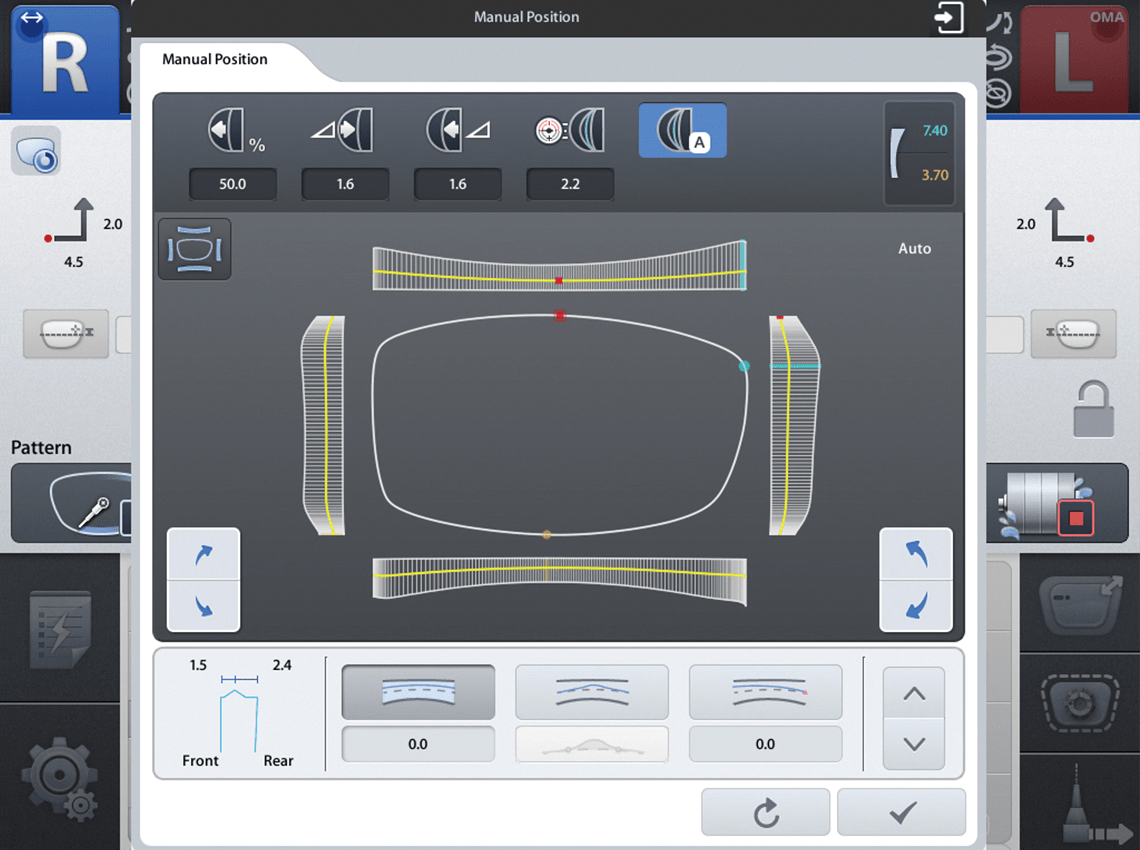
Task: Select the partial center bevel adjust button
Action: (592, 692)
